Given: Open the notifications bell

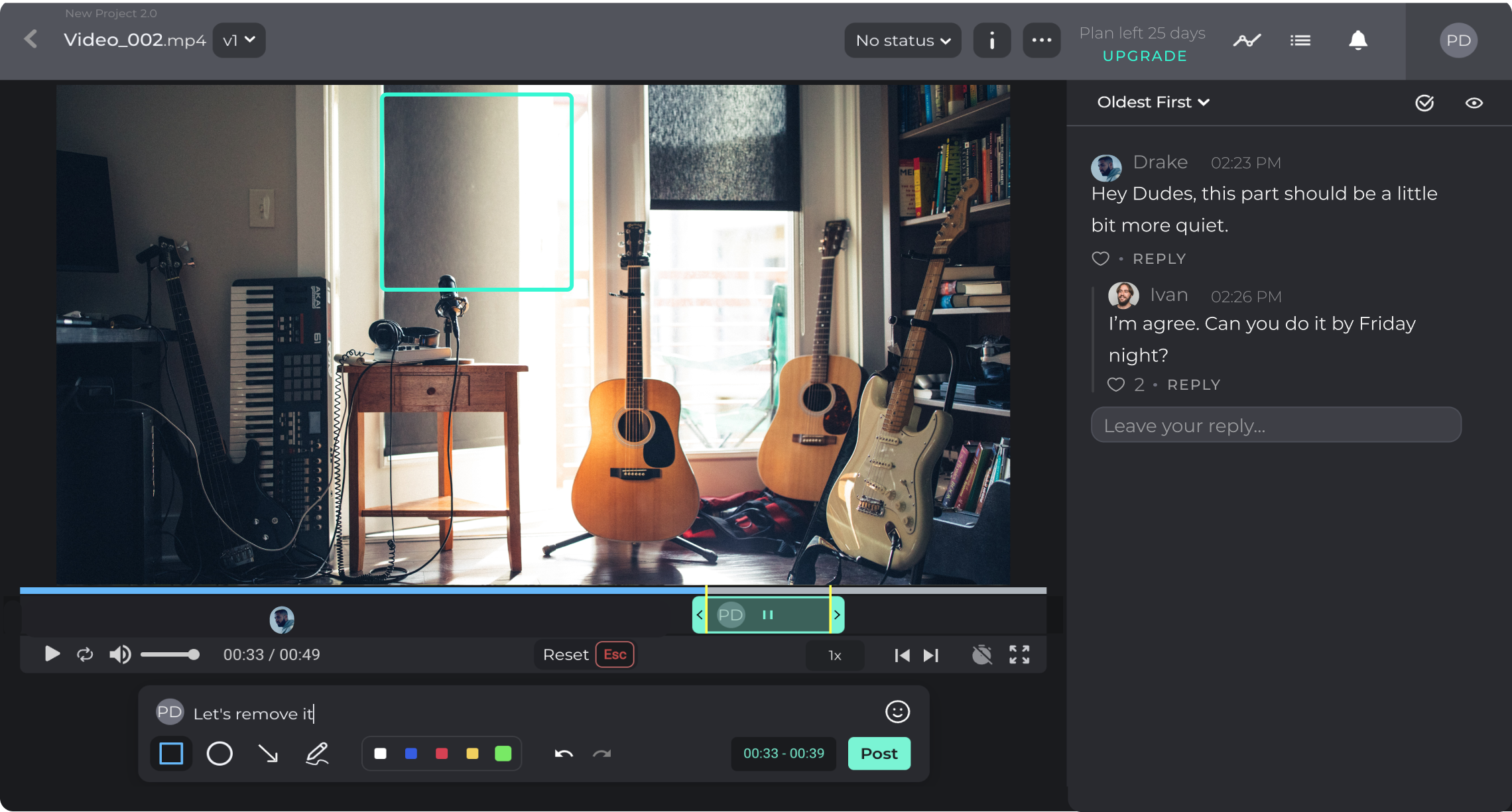Looking at the screenshot, I should tap(1357, 40).
